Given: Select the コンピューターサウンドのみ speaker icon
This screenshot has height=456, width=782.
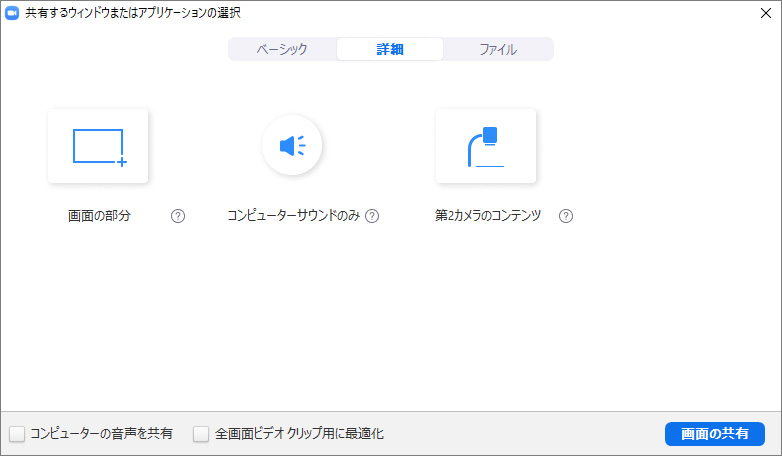Looking at the screenshot, I should coord(292,146).
